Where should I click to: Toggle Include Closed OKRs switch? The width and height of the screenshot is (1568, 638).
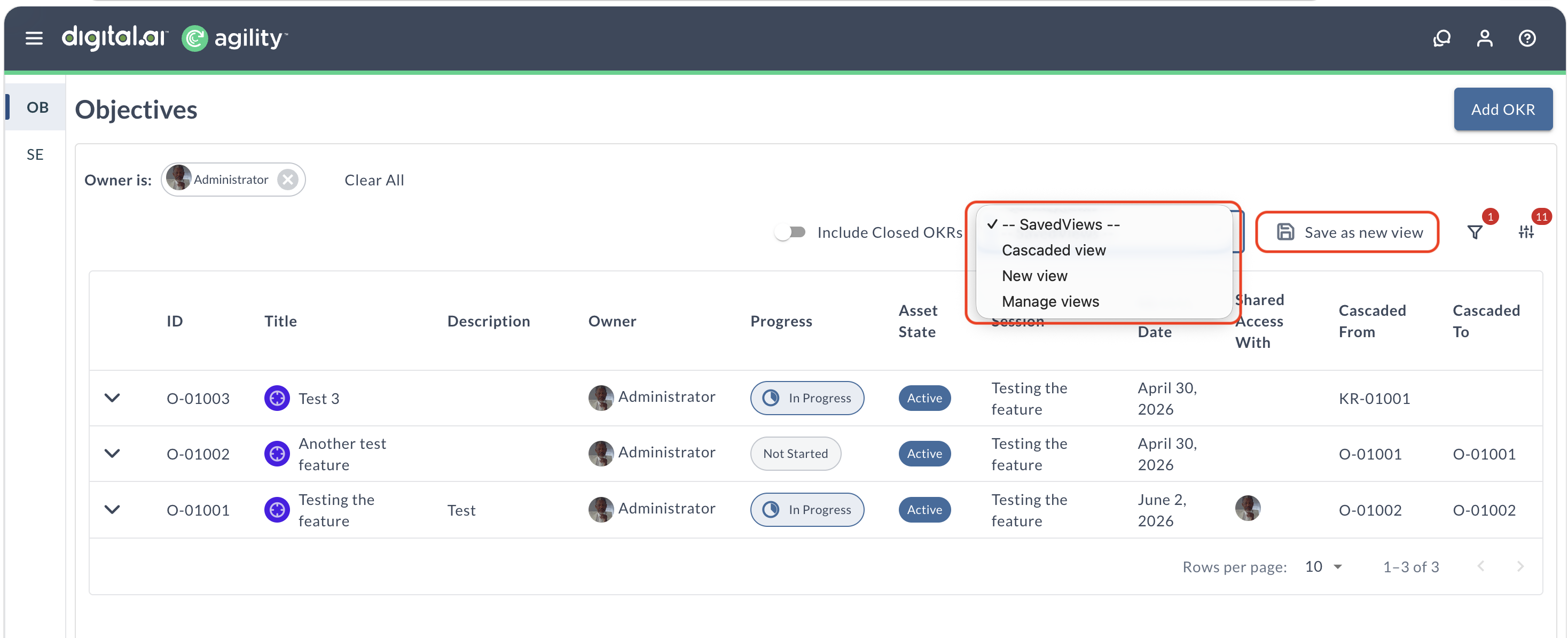click(x=790, y=232)
